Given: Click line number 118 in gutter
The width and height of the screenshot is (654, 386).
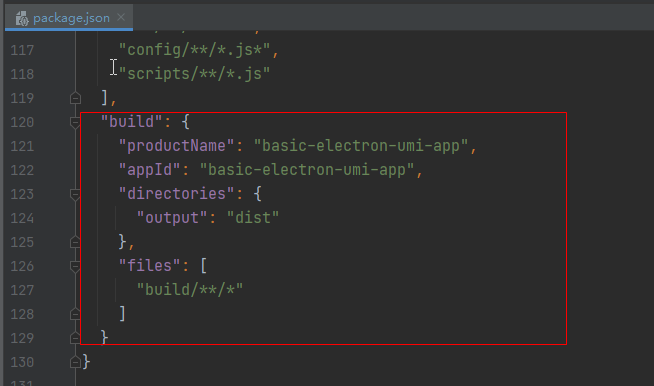Looking at the screenshot, I should 22,74.
